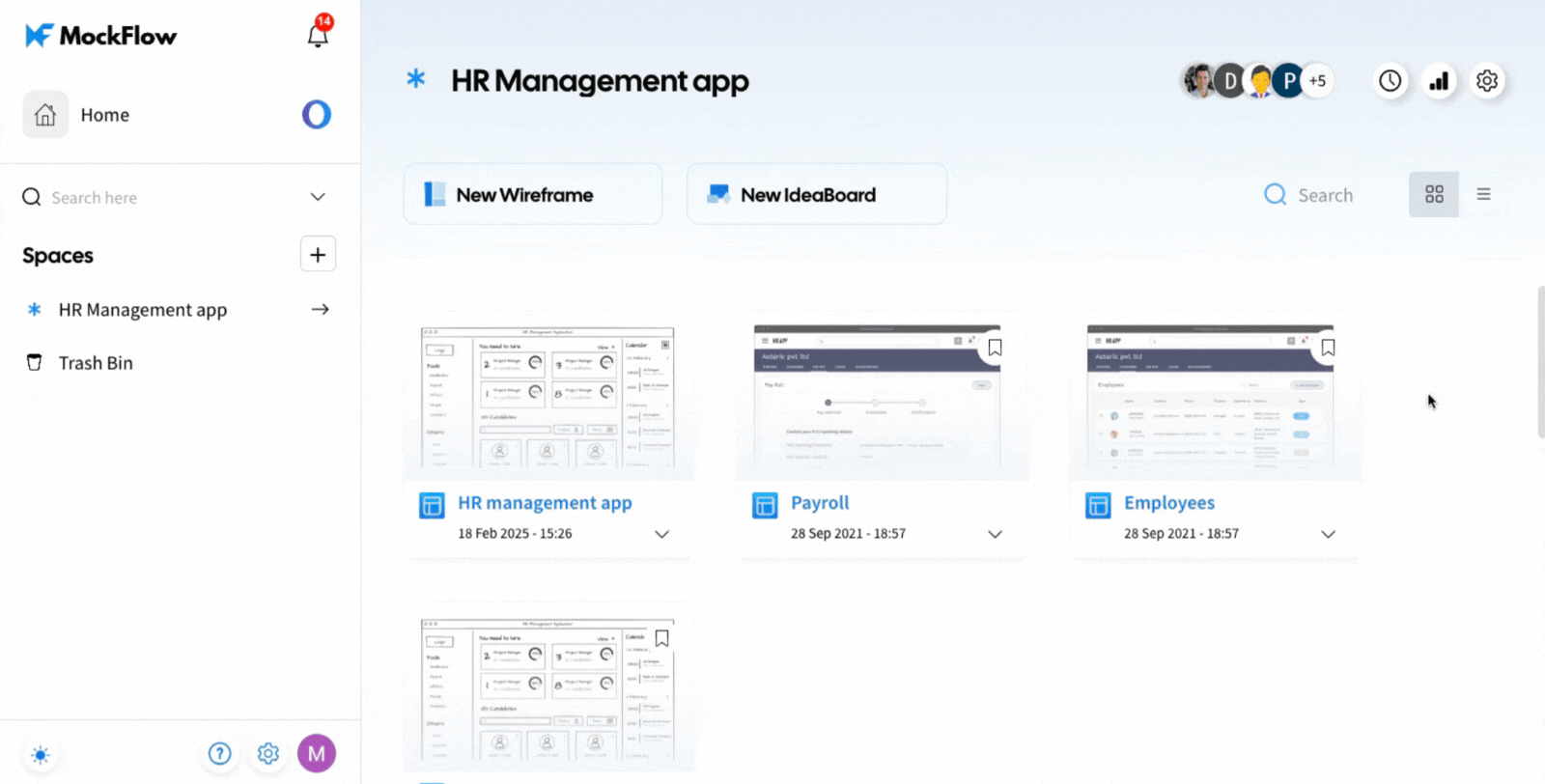Click the Home icon in sidebar
Image resolution: width=1545 pixels, height=784 pixels.
point(45,115)
